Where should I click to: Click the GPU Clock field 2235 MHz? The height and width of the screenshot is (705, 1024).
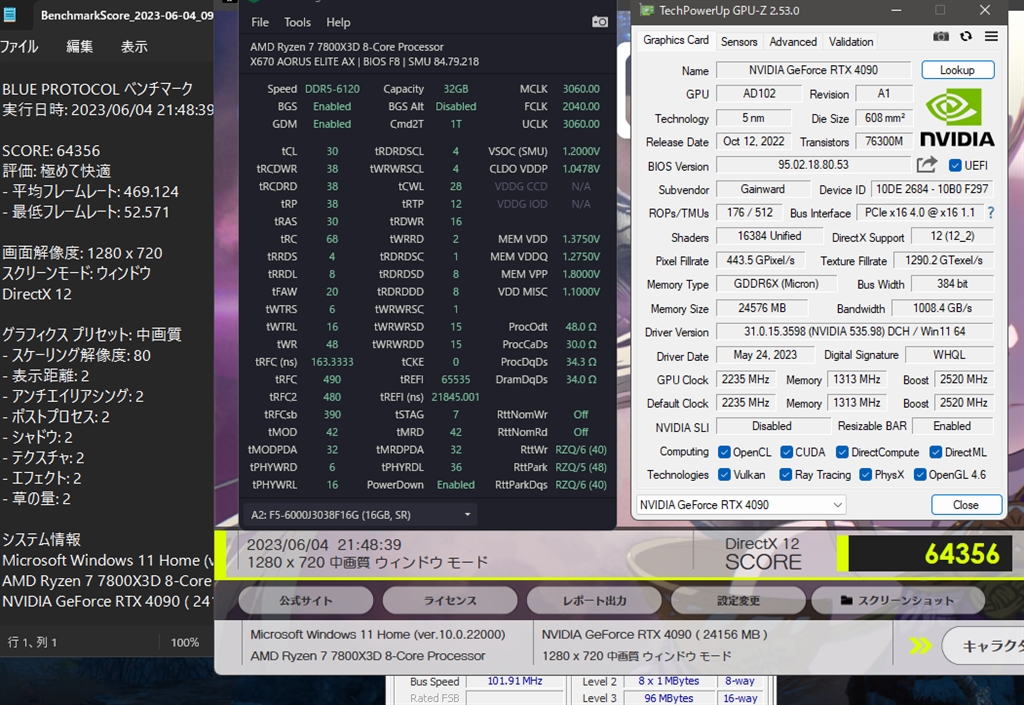pyautogui.click(x=745, y=379)
